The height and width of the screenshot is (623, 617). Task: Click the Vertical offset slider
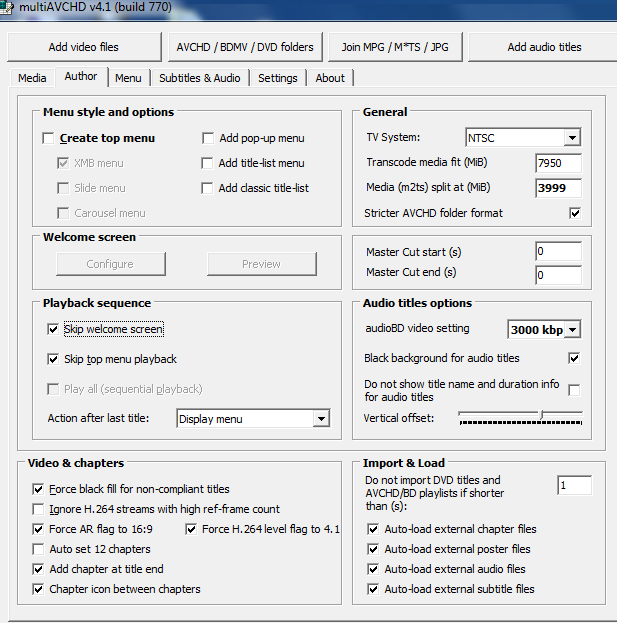tap(520, 418)
